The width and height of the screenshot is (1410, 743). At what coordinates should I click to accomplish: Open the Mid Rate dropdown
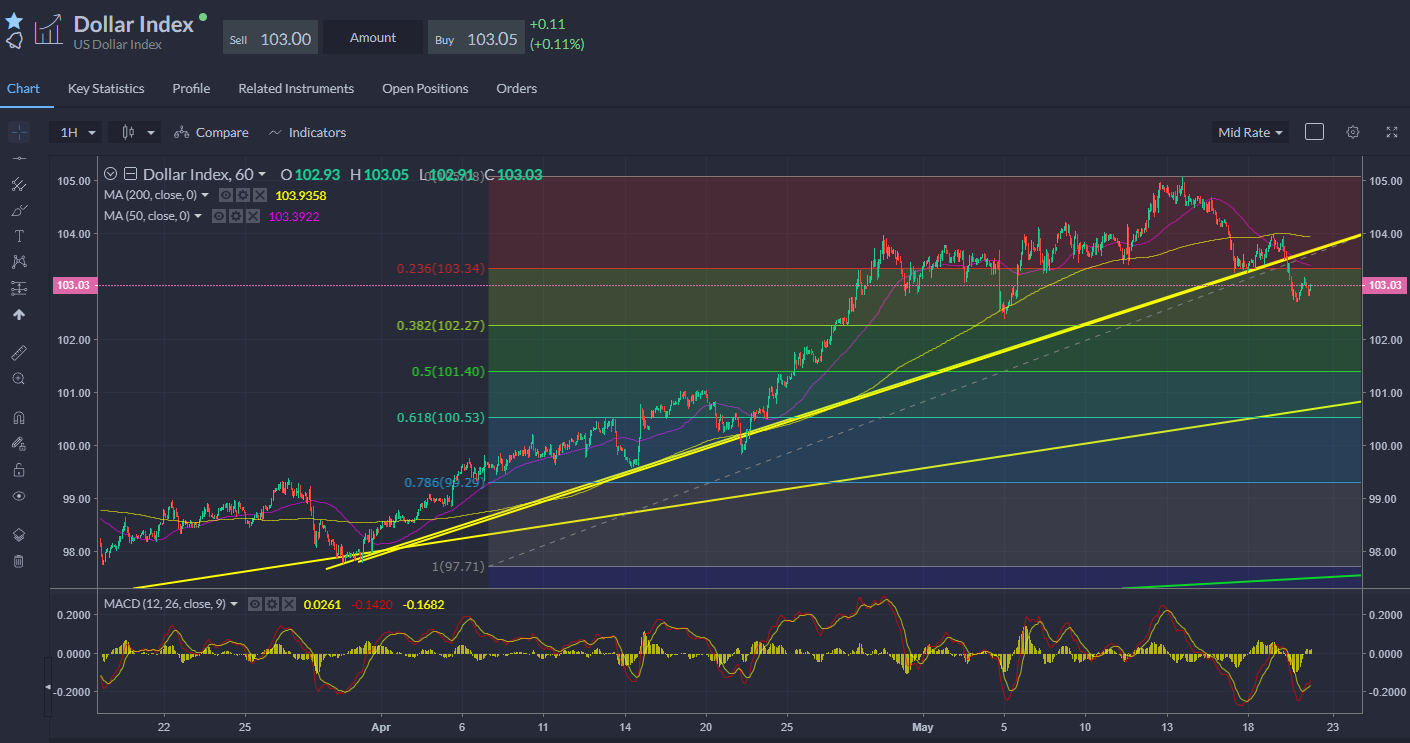(x=1249, y=132)
